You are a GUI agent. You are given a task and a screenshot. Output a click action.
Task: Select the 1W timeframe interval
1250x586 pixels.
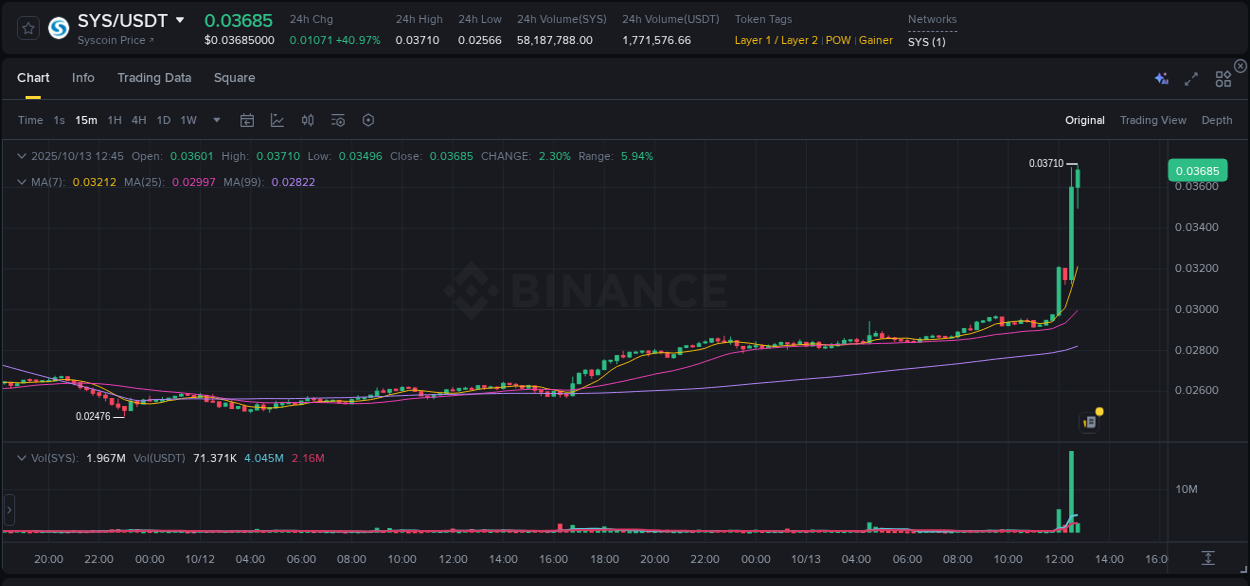[x=188, y=119]
